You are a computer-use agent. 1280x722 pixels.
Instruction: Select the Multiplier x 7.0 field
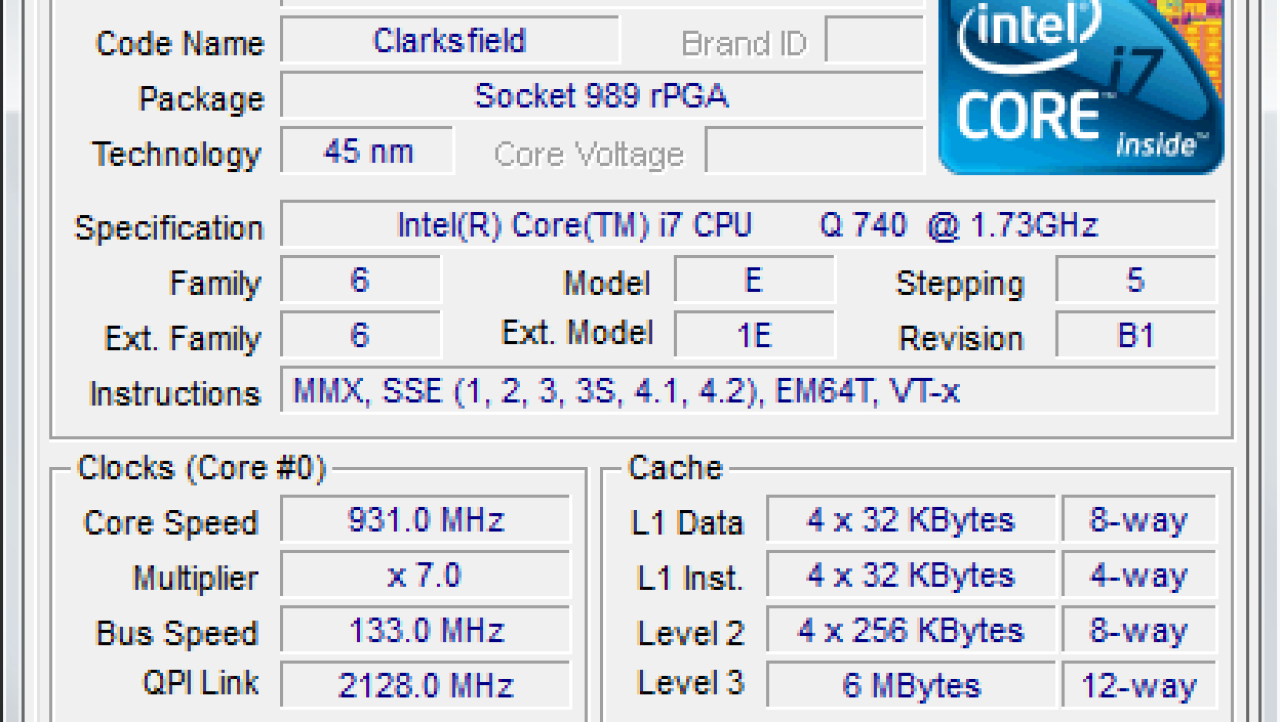click(425, 577)
